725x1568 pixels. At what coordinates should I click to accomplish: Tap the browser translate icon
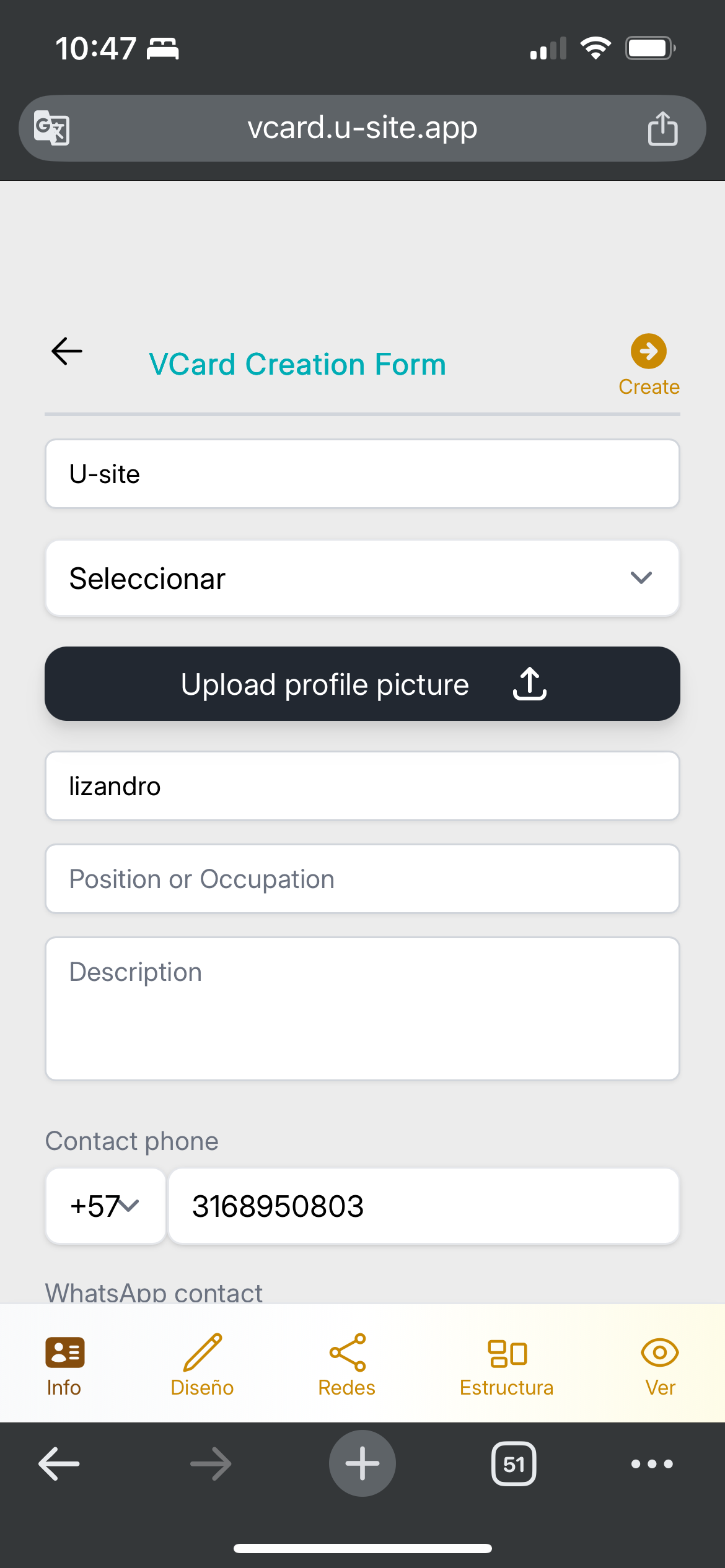pos(51,128)
